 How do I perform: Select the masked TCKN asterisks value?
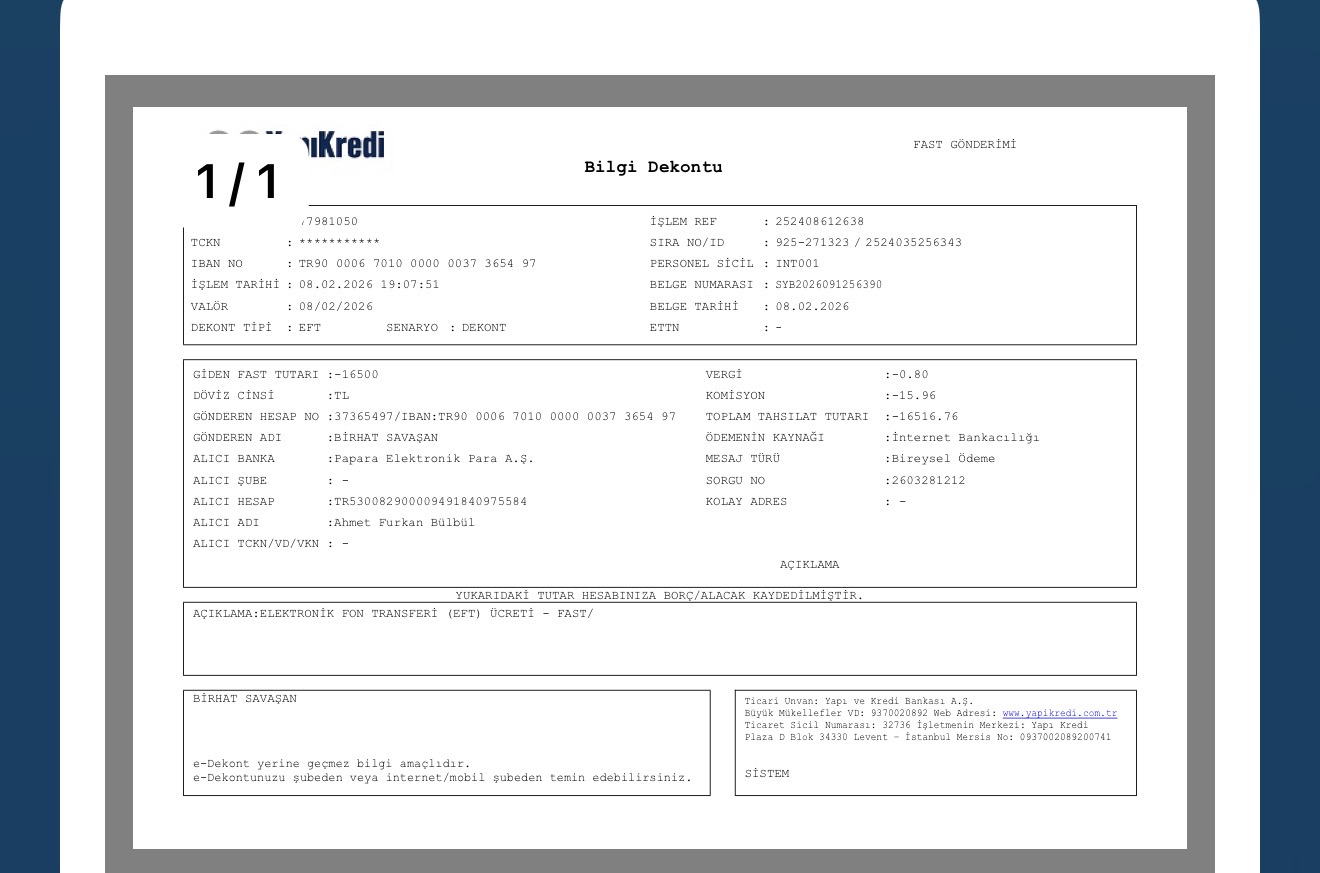(339, 242)
